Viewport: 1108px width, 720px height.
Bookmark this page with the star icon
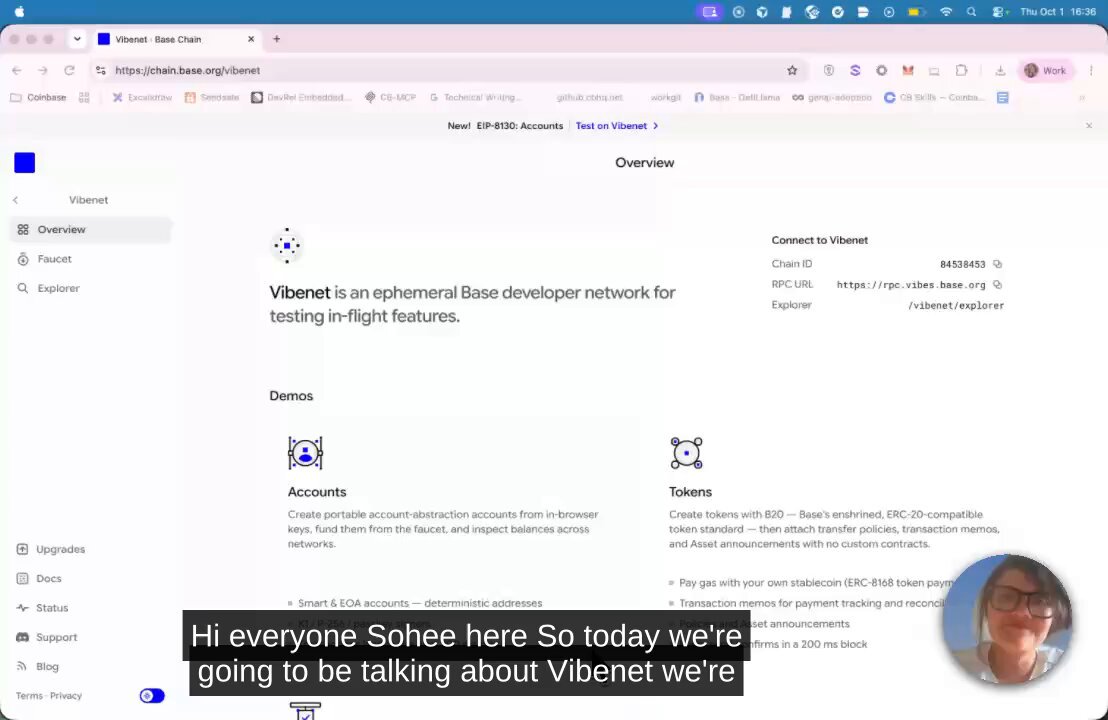click(x=792, y=71)
